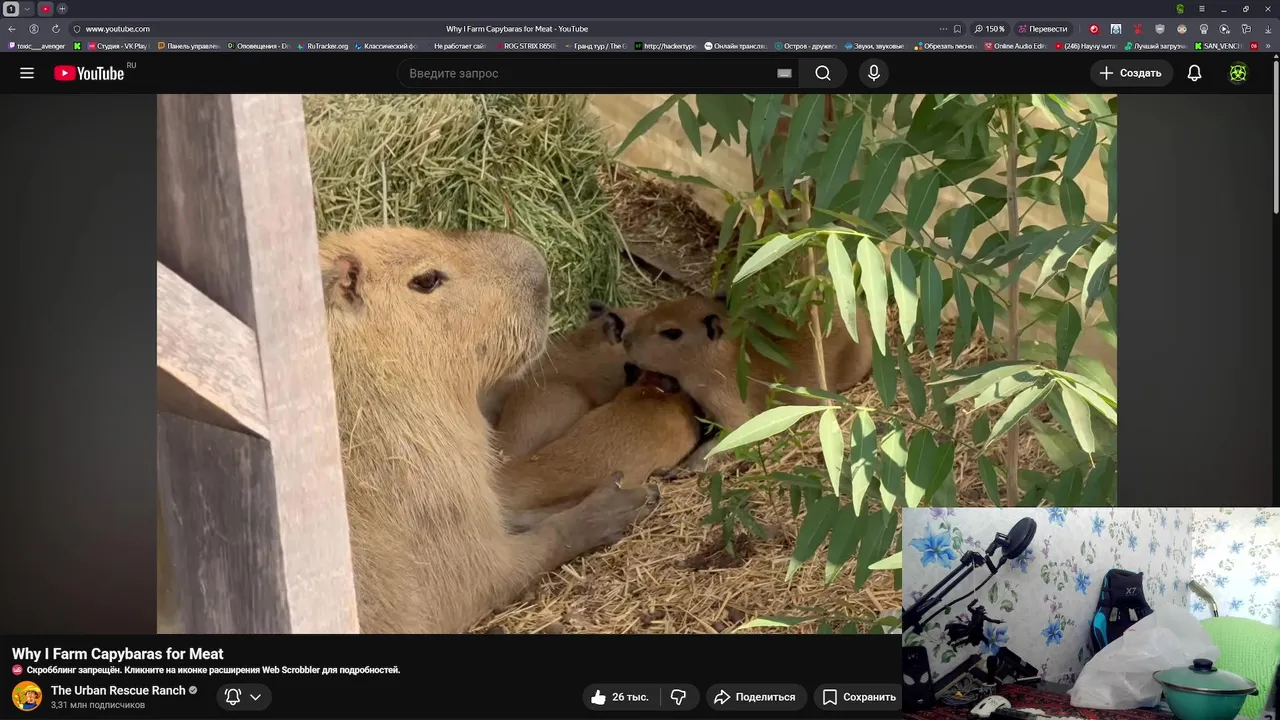Open the Звуки, звуковые bookmark

click(x=875, y=46)
